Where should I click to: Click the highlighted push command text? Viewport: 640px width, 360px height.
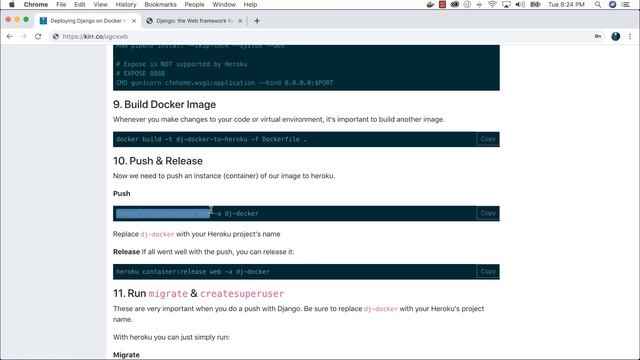(x=163, y=213)
